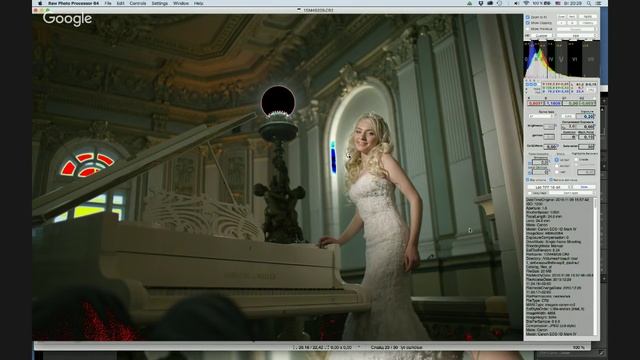
Task: Open the Apple menu
Action: pyautogui.click(x=40, y=3)
